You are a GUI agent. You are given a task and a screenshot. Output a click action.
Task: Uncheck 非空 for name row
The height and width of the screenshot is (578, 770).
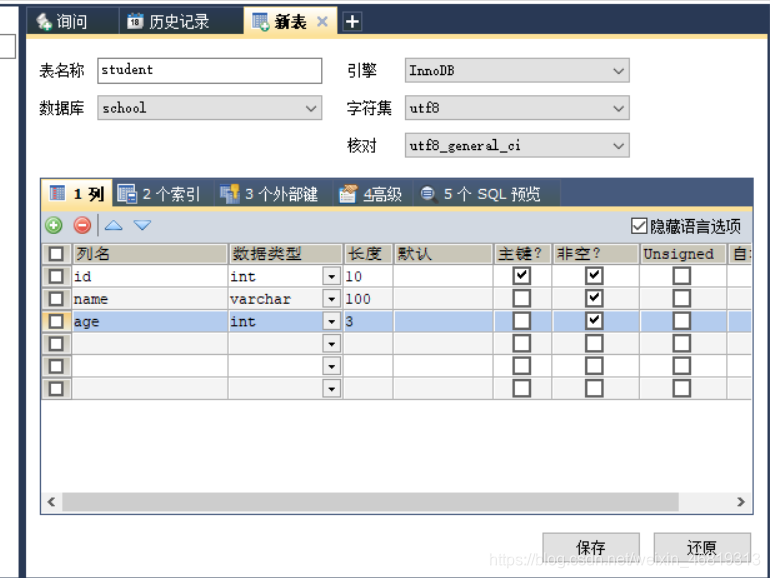click(594, 299)
